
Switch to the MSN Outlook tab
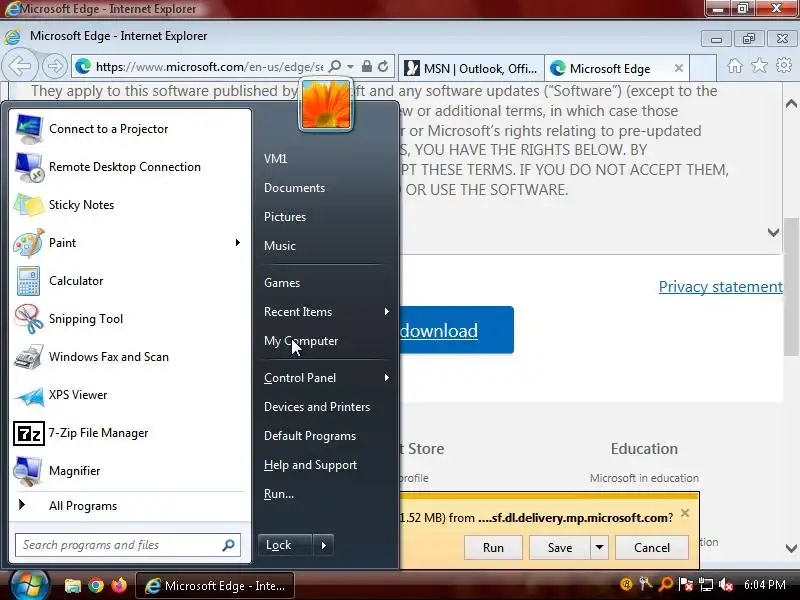click(x=471, y=68)
